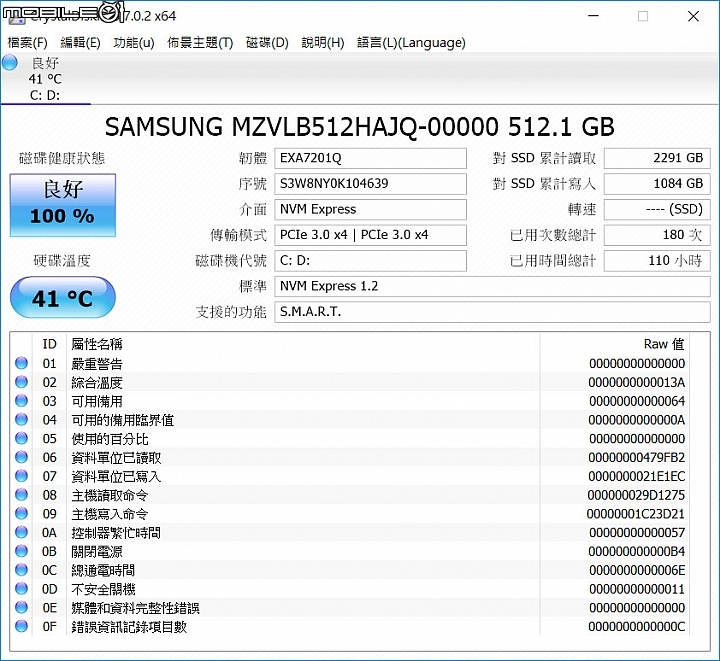Click raw value 0000000000000C
This screenshot has height=661, width=720.
pos(636,627)
